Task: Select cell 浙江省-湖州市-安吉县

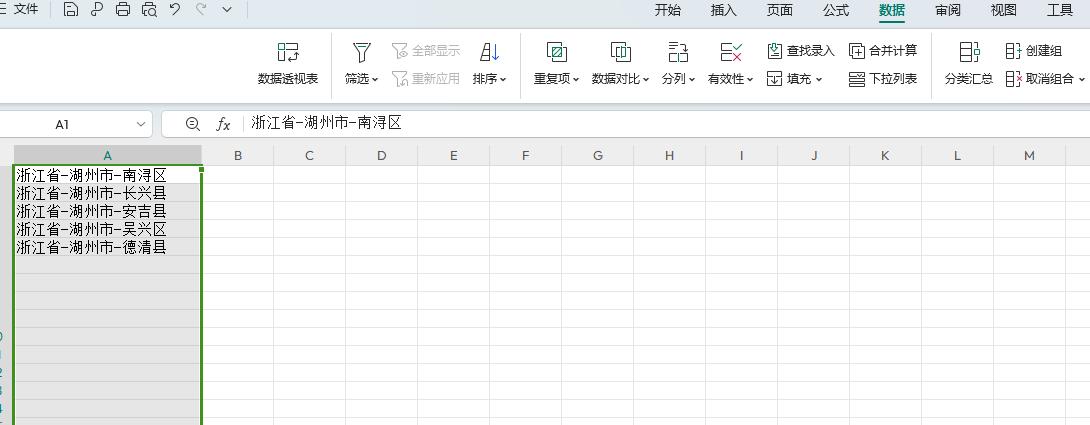Action: pyautogui.click(x=108, y=211)
